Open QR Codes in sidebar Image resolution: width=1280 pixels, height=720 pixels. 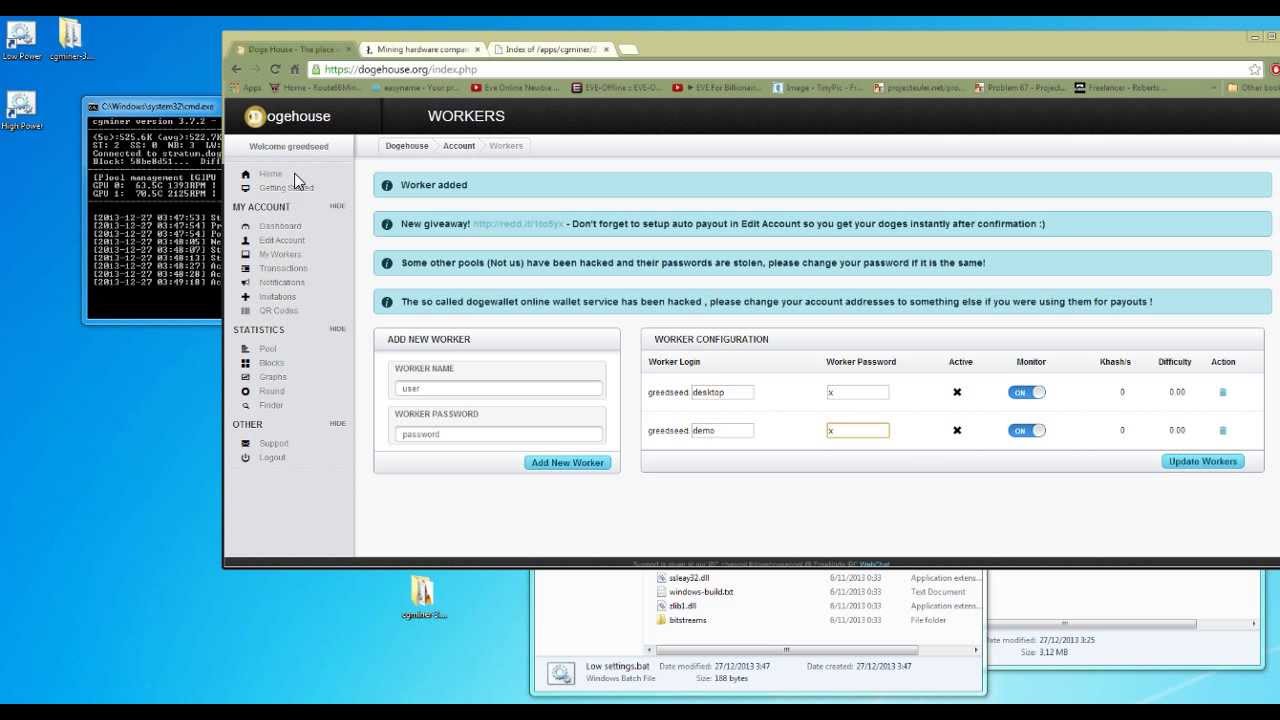click(279, 311)
